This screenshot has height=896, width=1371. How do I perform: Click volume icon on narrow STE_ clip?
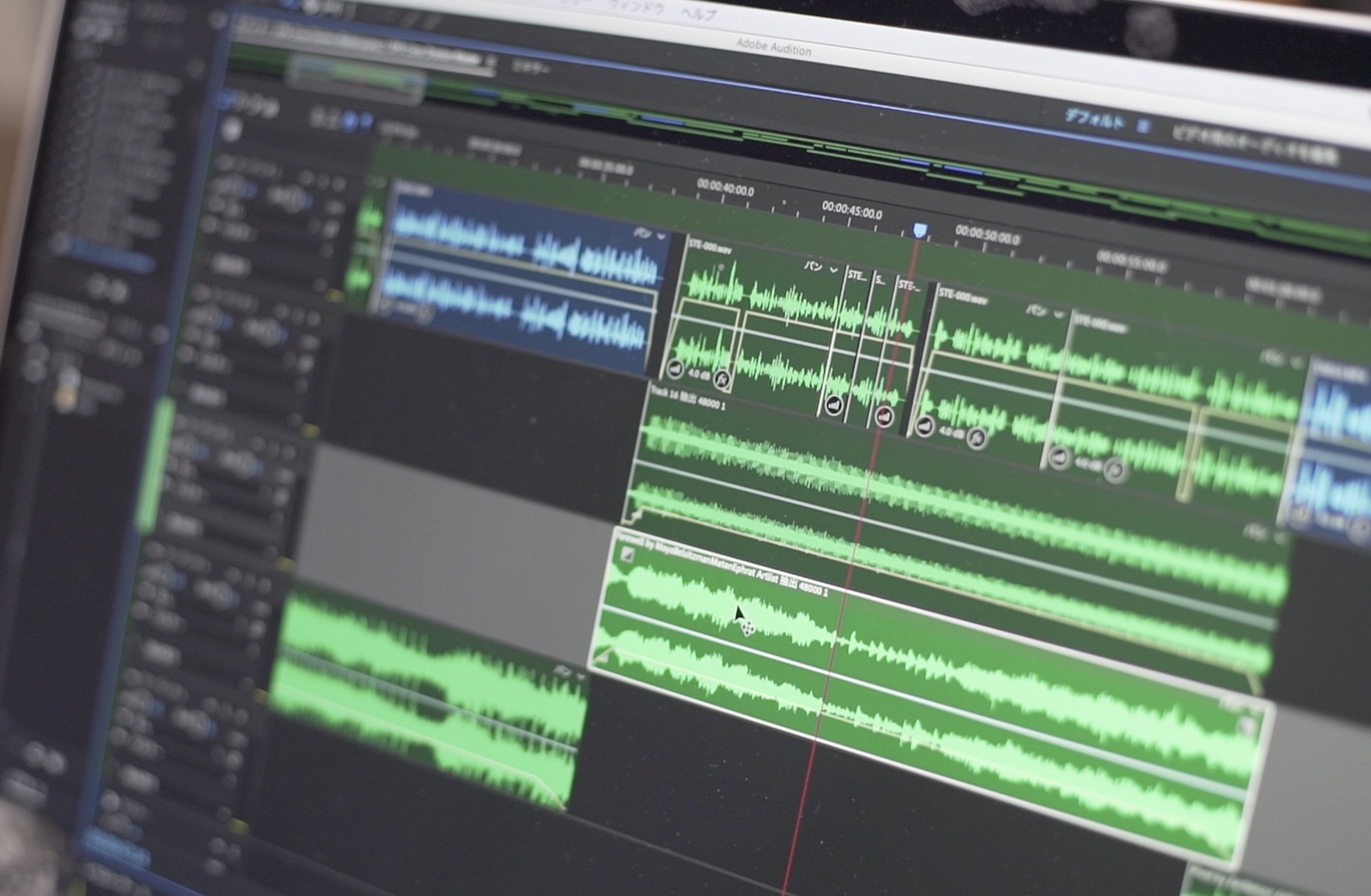[x=834, y=405]
